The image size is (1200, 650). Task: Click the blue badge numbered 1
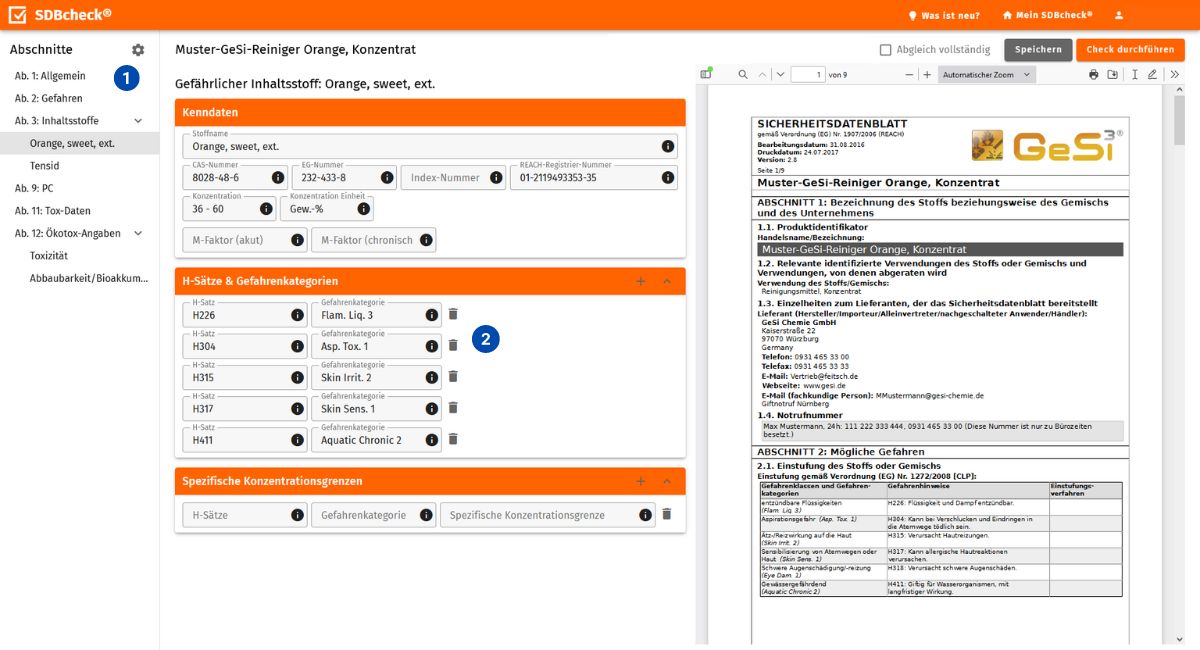click(x=127, y=75)
